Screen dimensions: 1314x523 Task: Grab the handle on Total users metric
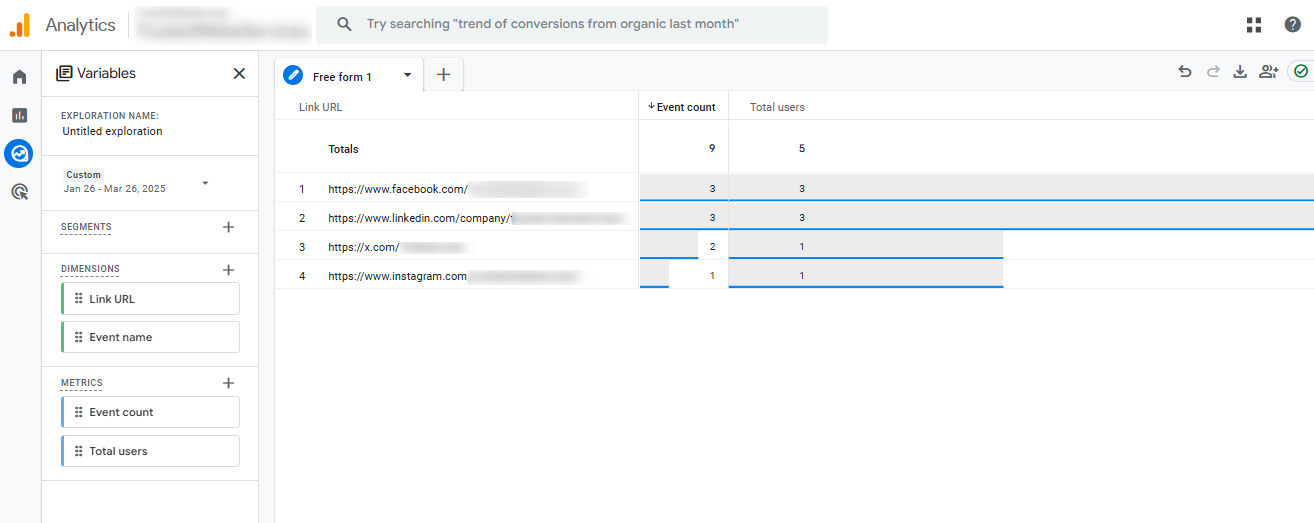78,451
